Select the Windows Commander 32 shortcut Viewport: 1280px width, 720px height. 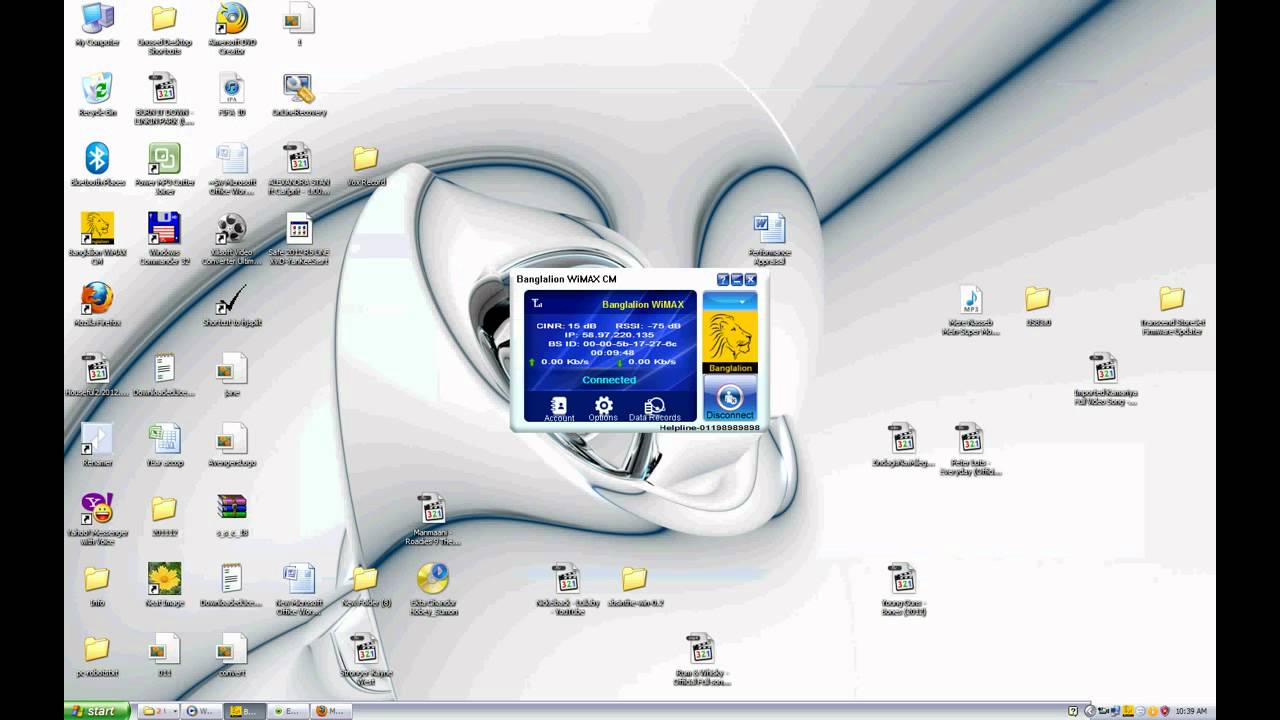(x=164, y=238)
